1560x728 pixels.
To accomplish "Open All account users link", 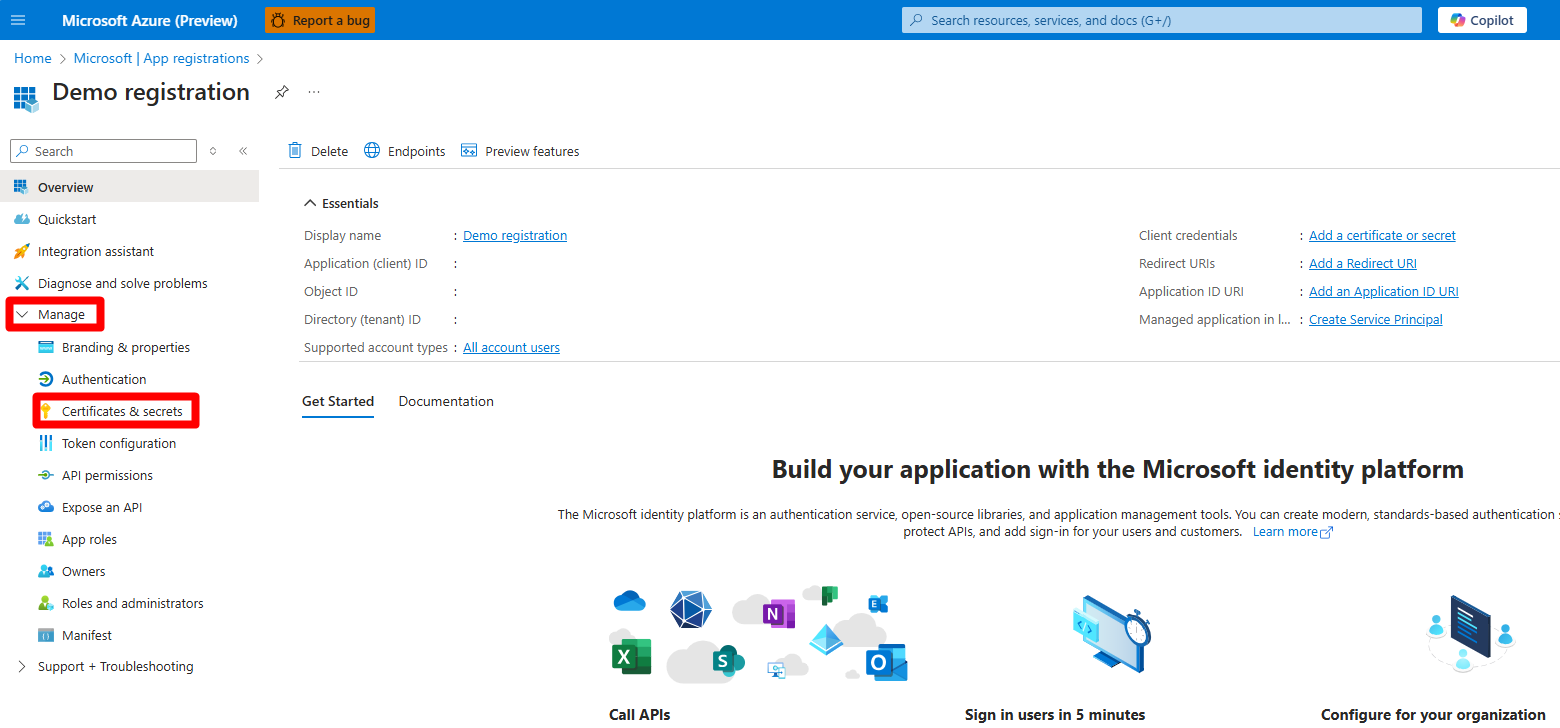I will [x=511, y=348].
